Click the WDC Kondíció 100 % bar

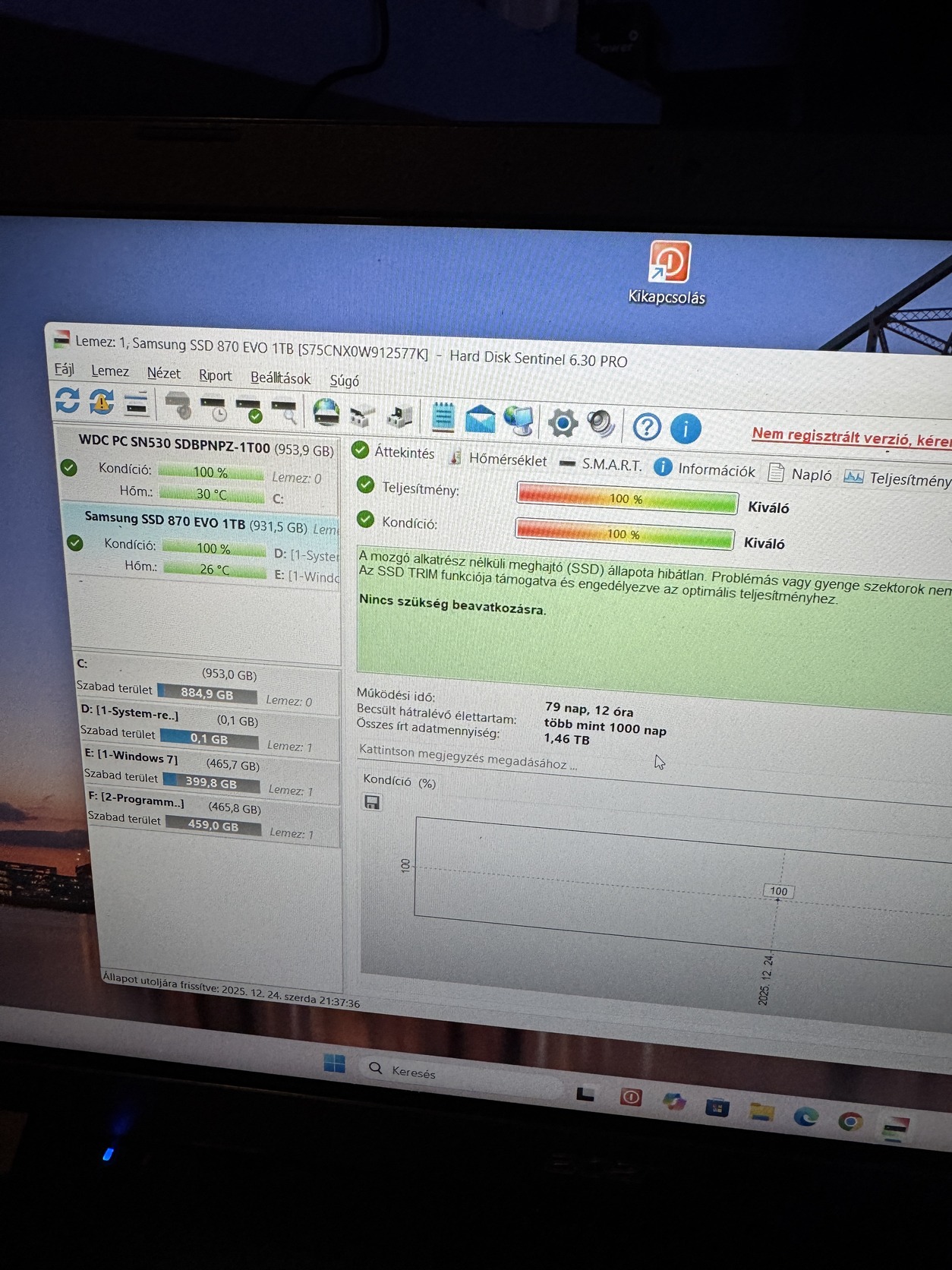coord(210,472)
